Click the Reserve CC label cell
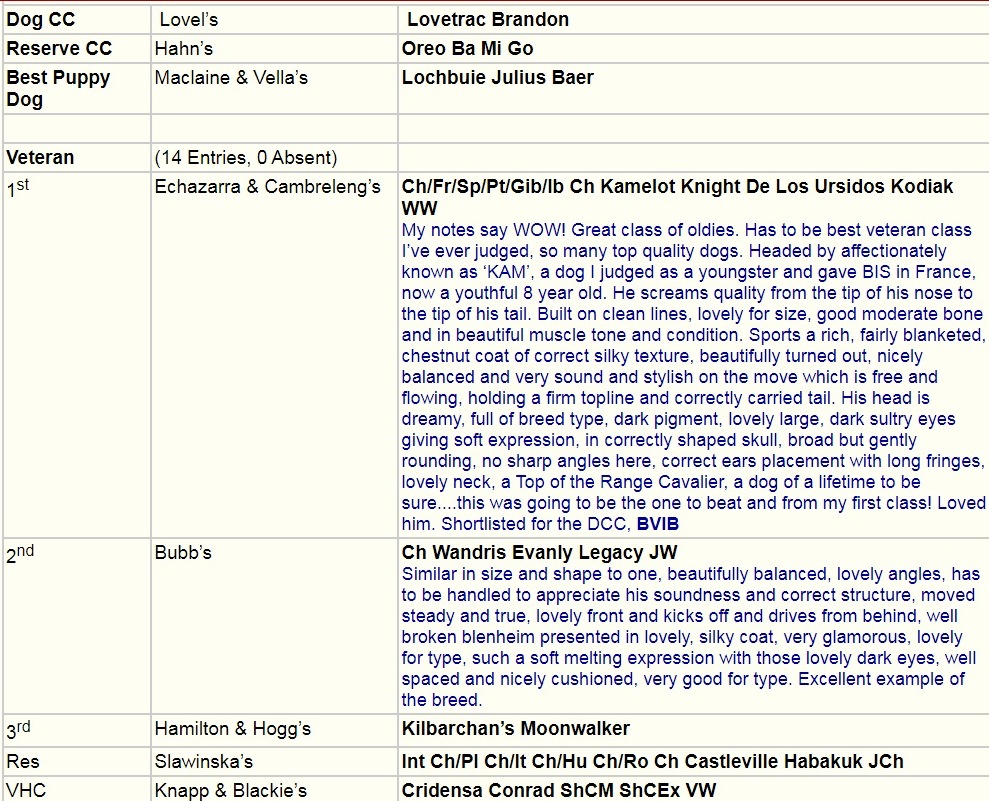This screenshot has height=801, width=989. [60, 49]
